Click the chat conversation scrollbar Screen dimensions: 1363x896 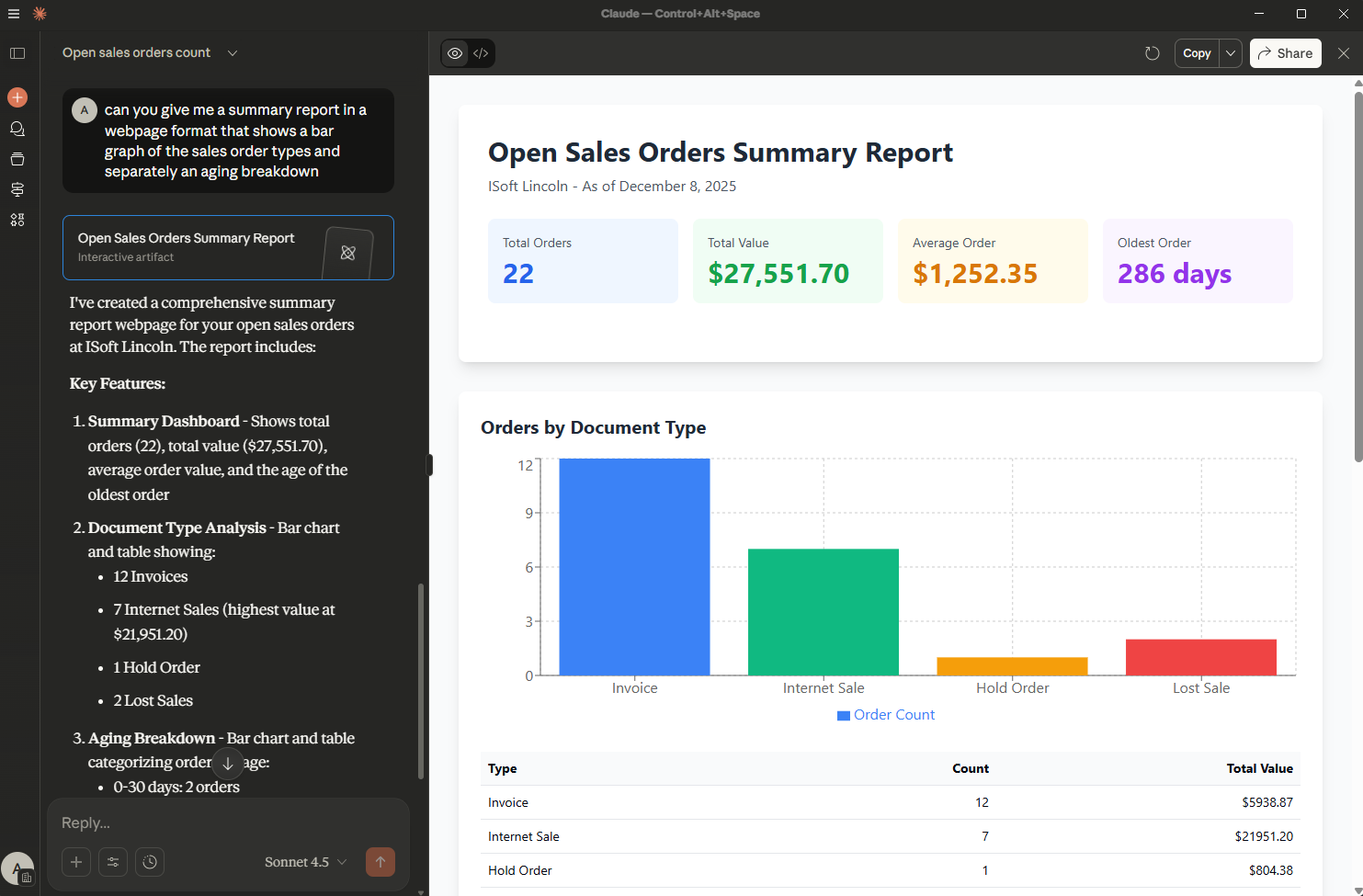[421, 681]
